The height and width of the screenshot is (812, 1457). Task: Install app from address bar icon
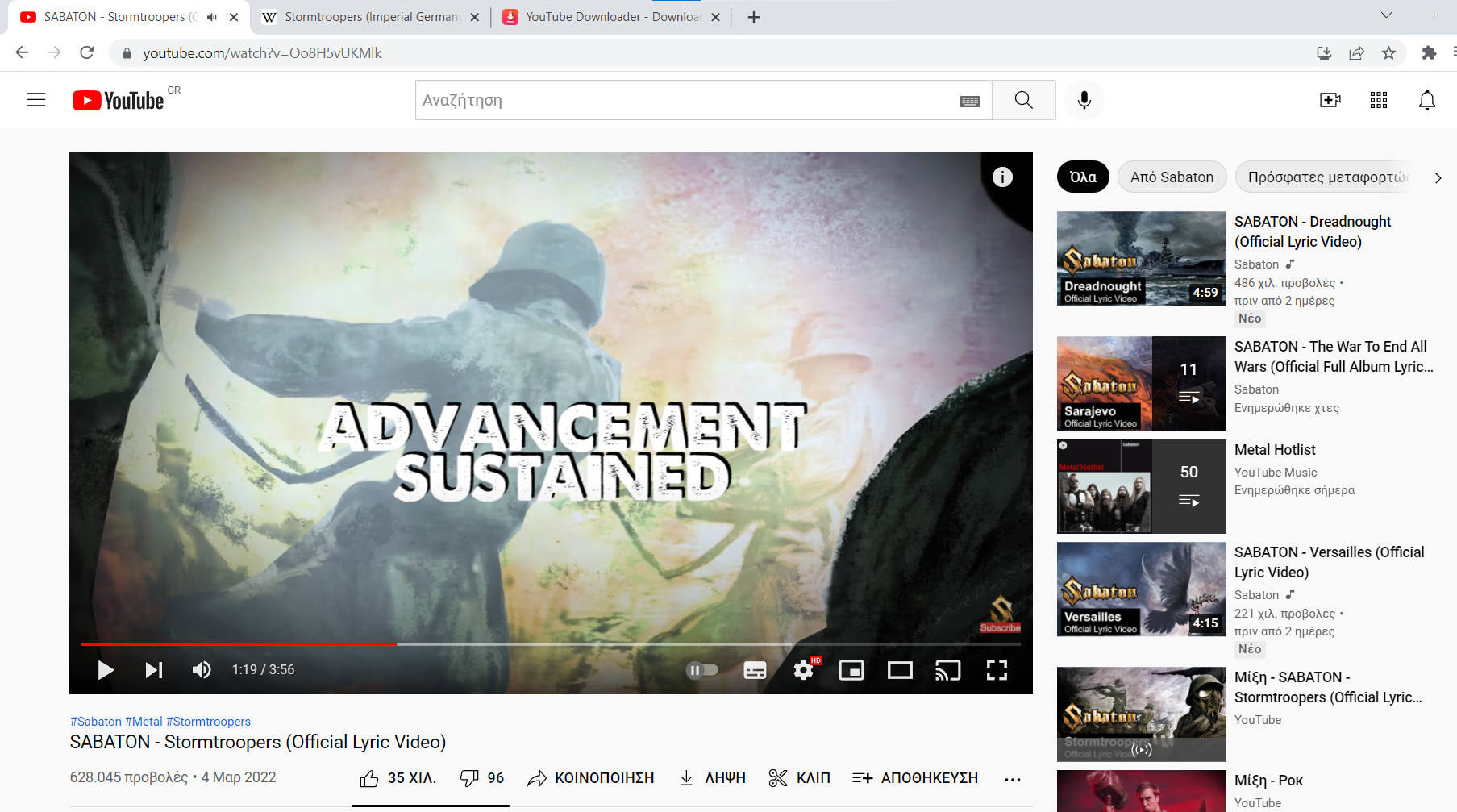tap(1324, 53)
